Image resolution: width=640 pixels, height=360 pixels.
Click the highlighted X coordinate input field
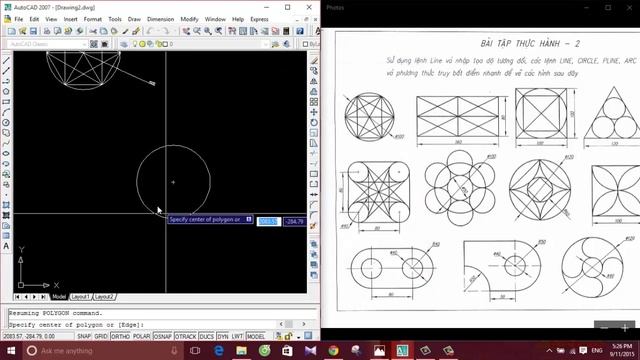268,222
